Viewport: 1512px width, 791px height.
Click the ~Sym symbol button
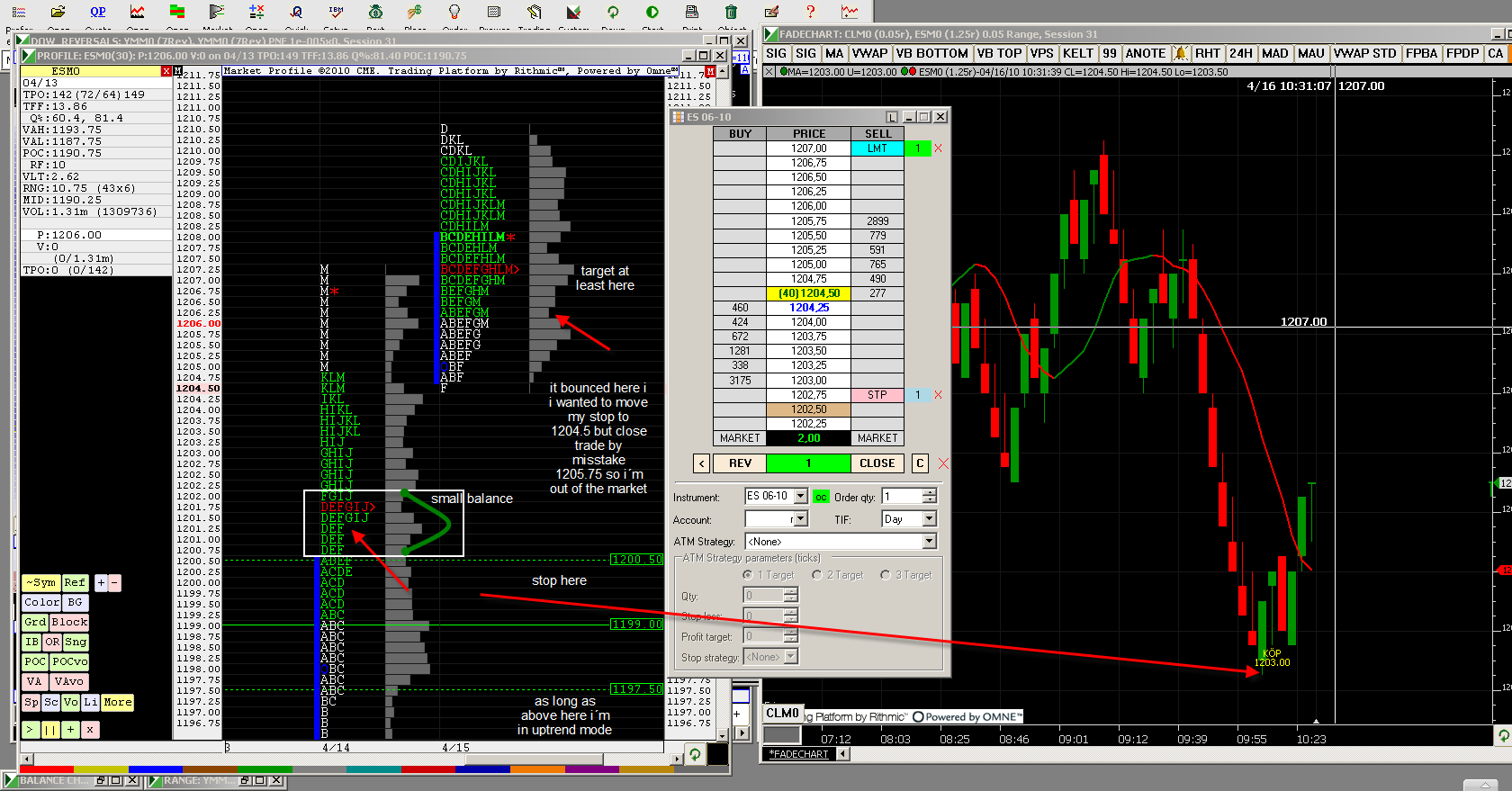pyautogui.click(x=40, y=583)
